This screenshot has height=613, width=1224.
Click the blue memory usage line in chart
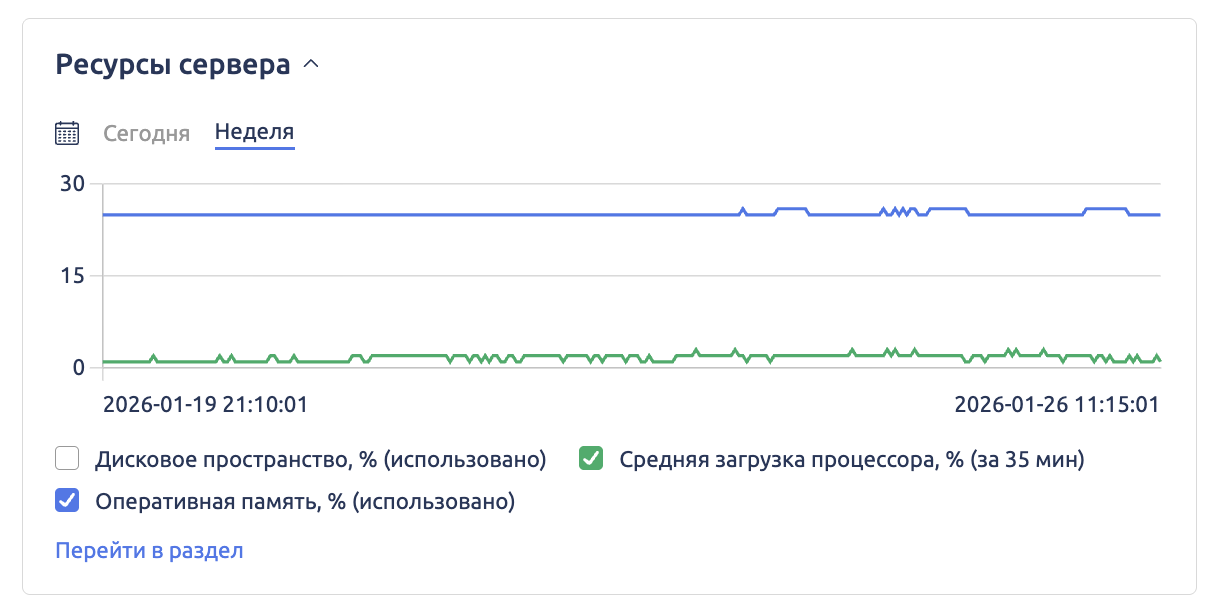400,214
